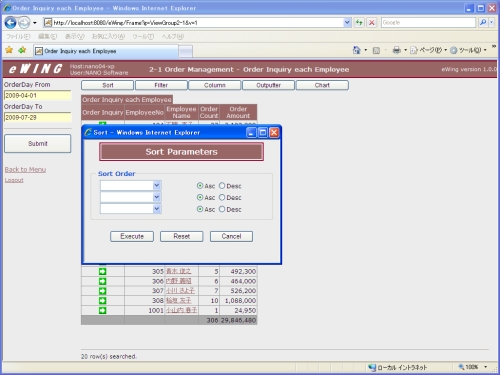Click the search magnifier icon
The width and height of the screenshot is (500, 375).
482,23
